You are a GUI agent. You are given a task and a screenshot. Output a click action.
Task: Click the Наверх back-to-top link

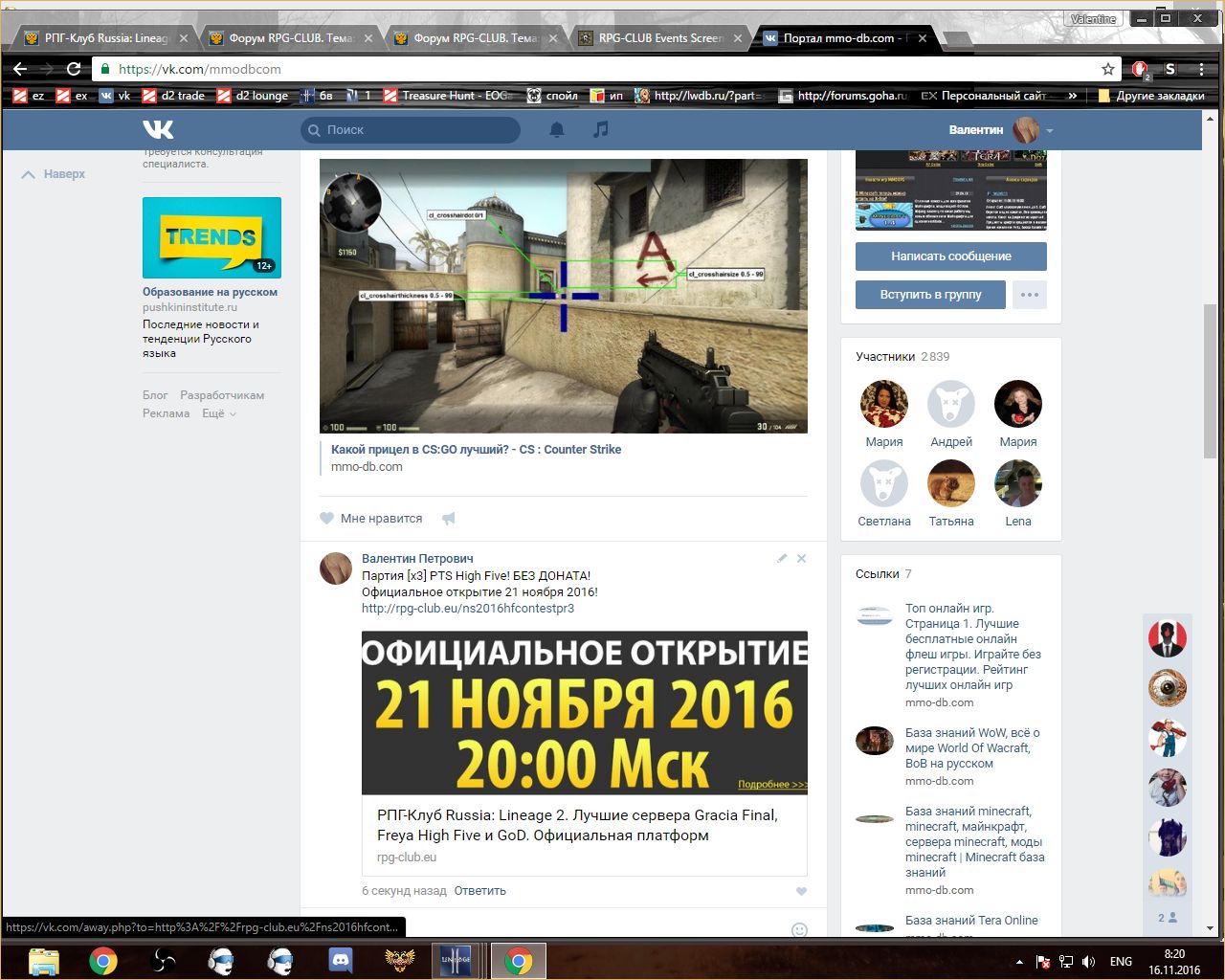pyautogui.click(x=54, y=174)
